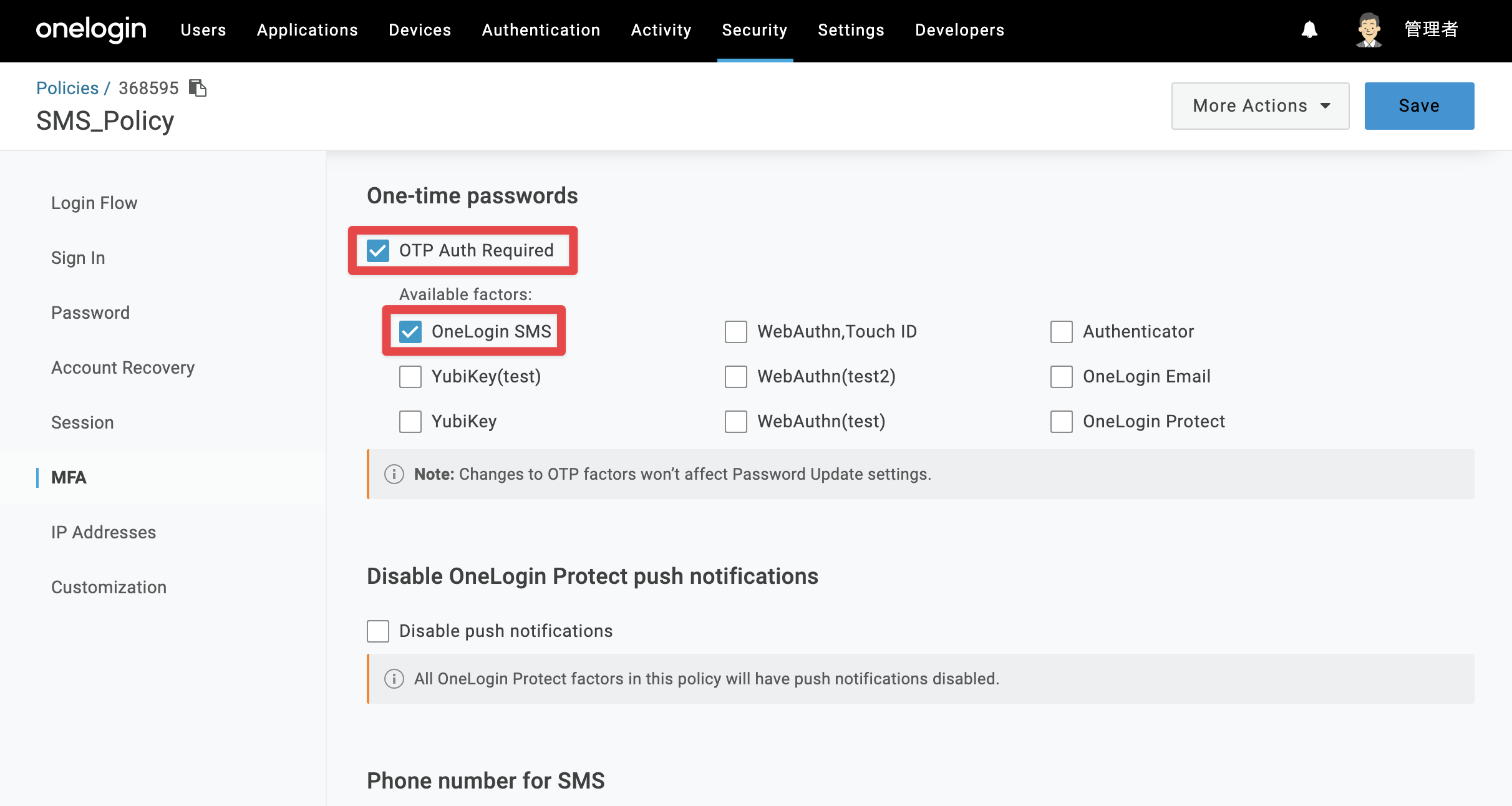The width and height of the screenshot is (1512, 806).
Task: Save the SMS_Policy changes
Action: coord(1419,105)
